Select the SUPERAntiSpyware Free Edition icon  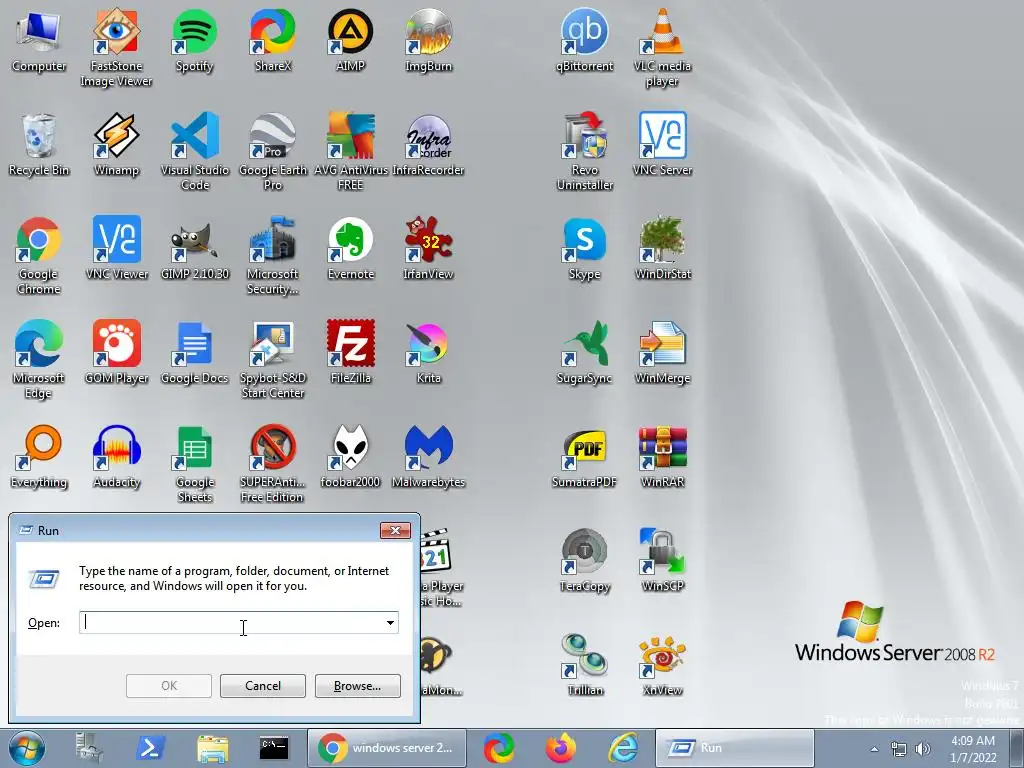pyautogui.click(x=272, y=463)
